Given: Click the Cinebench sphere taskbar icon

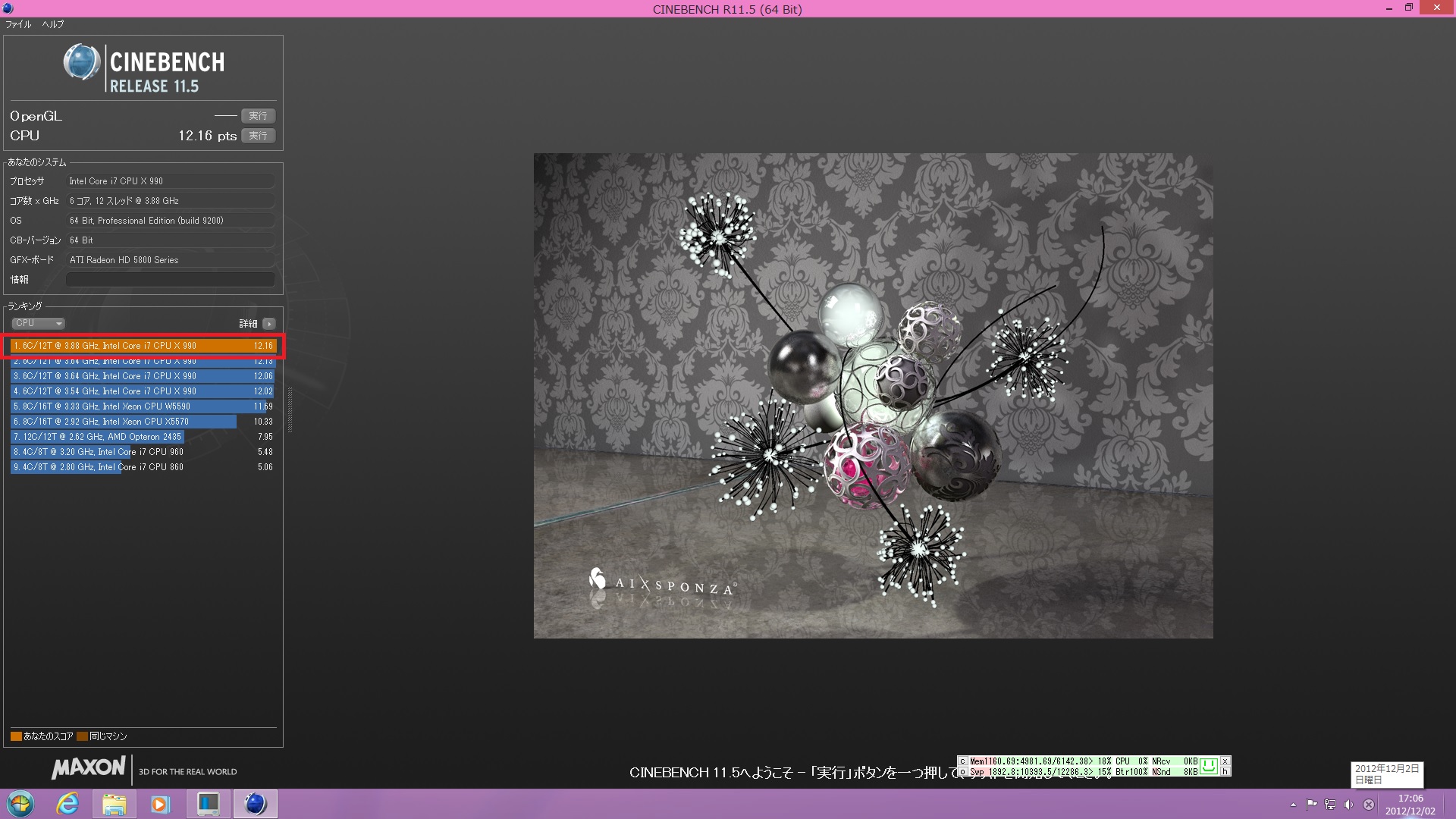Looking at the screenshot, I should click(x=255, y=804).
